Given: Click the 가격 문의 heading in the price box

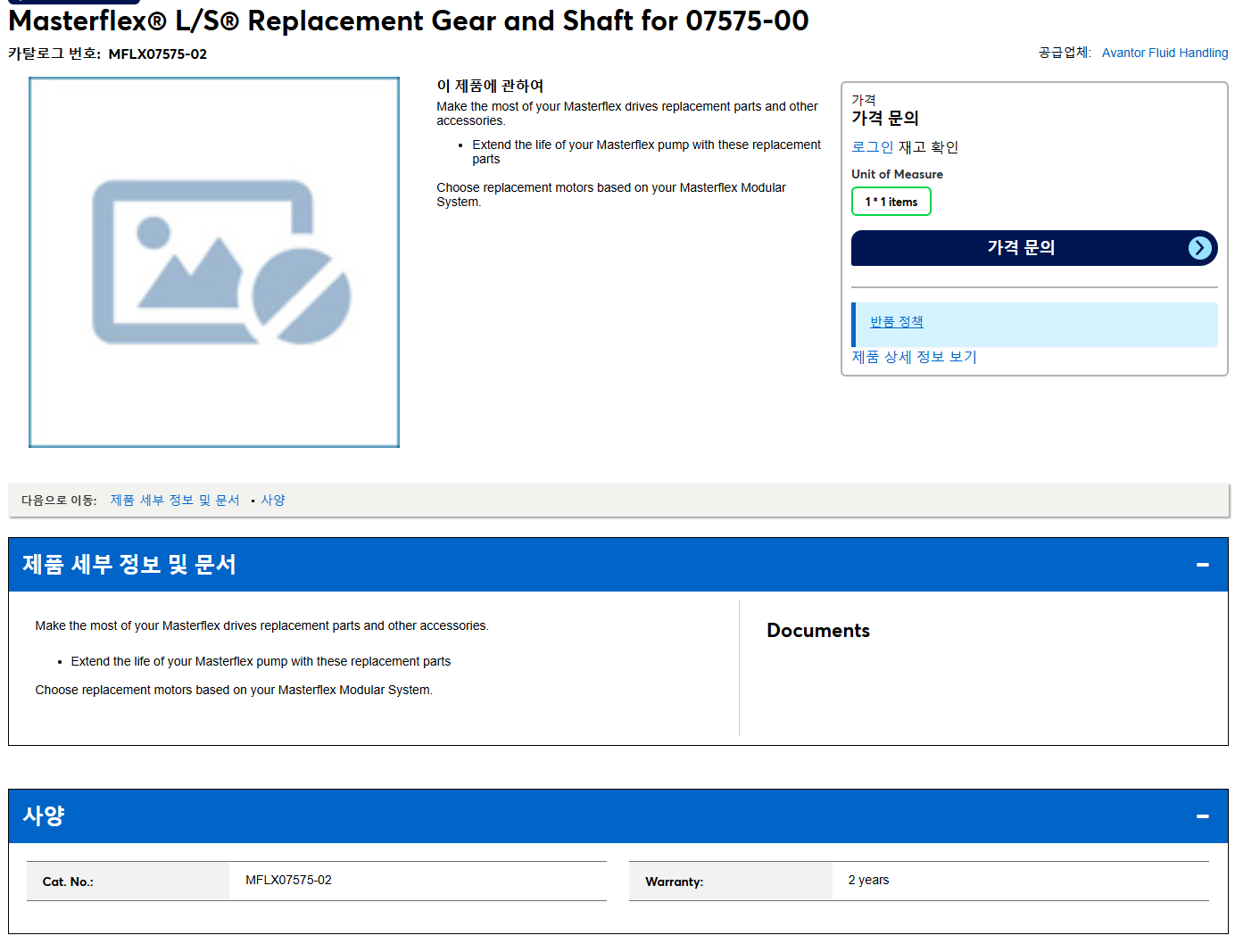Looking at the screenshot, I should tap(885, 118).
